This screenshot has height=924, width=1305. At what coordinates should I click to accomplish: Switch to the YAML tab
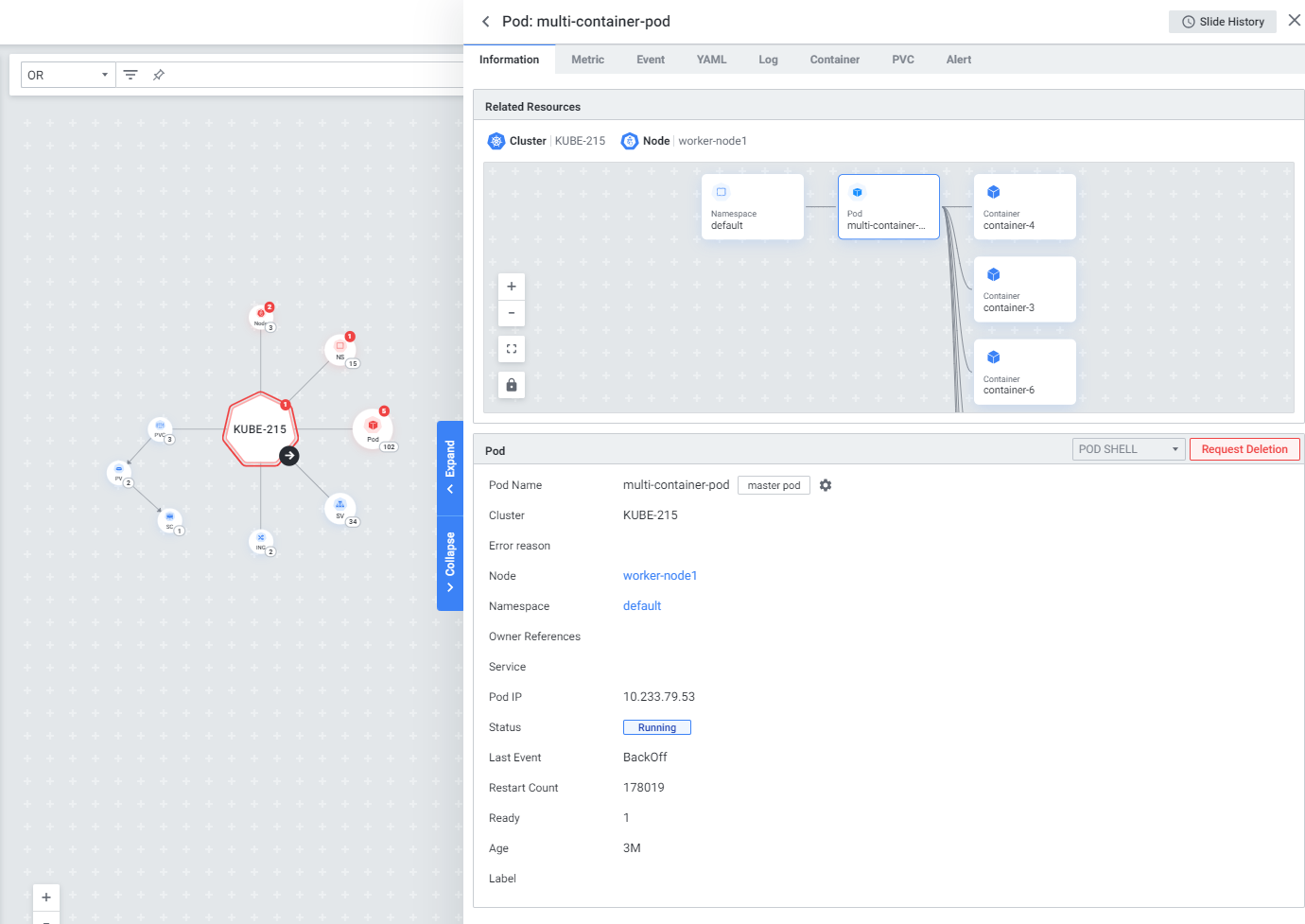[711, 60]
